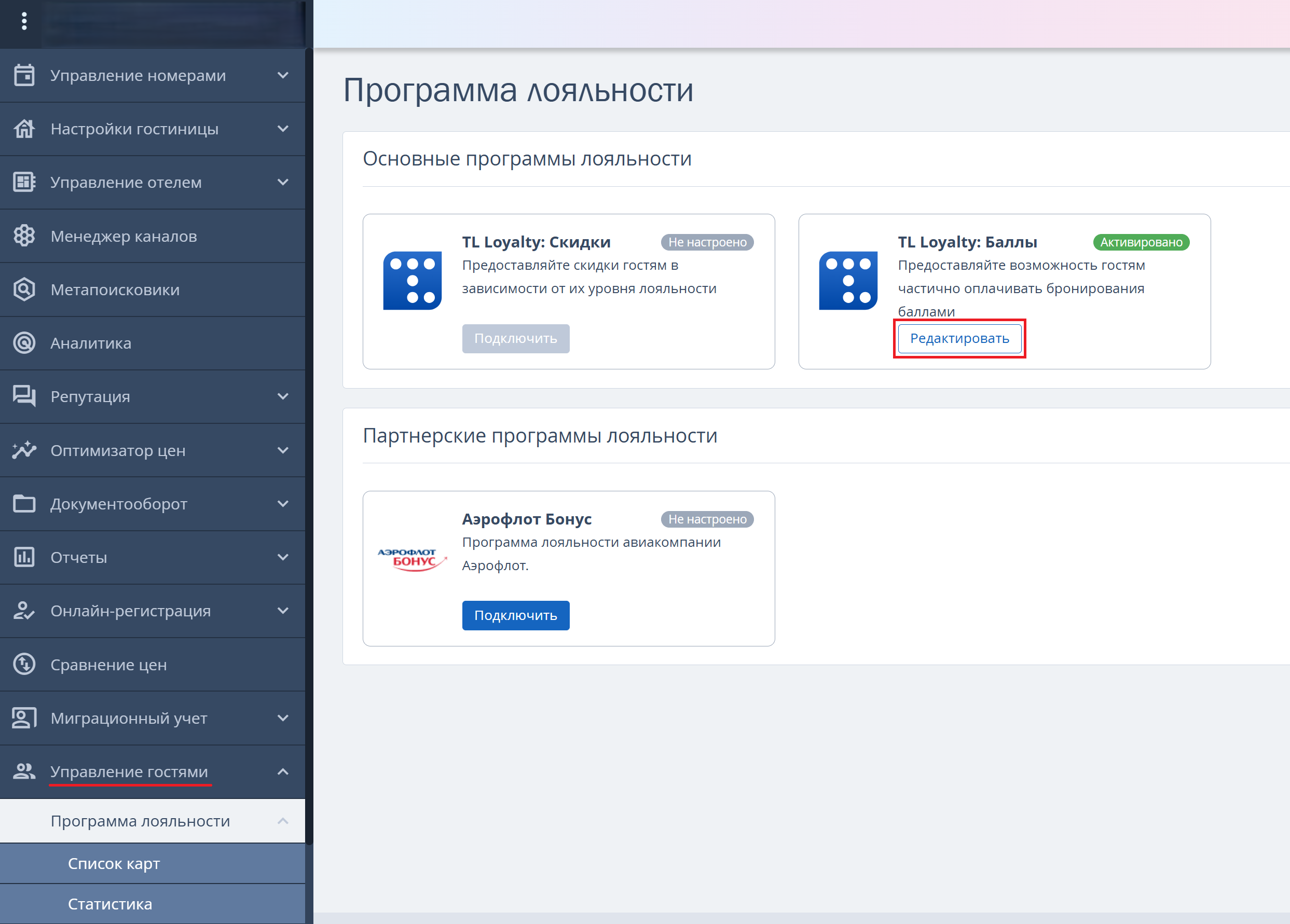Viewport: 1290px width, 924px height.
Task: Expand Управление номерами menu chevron
Action: pyautogui.click(x=283, y=75)
